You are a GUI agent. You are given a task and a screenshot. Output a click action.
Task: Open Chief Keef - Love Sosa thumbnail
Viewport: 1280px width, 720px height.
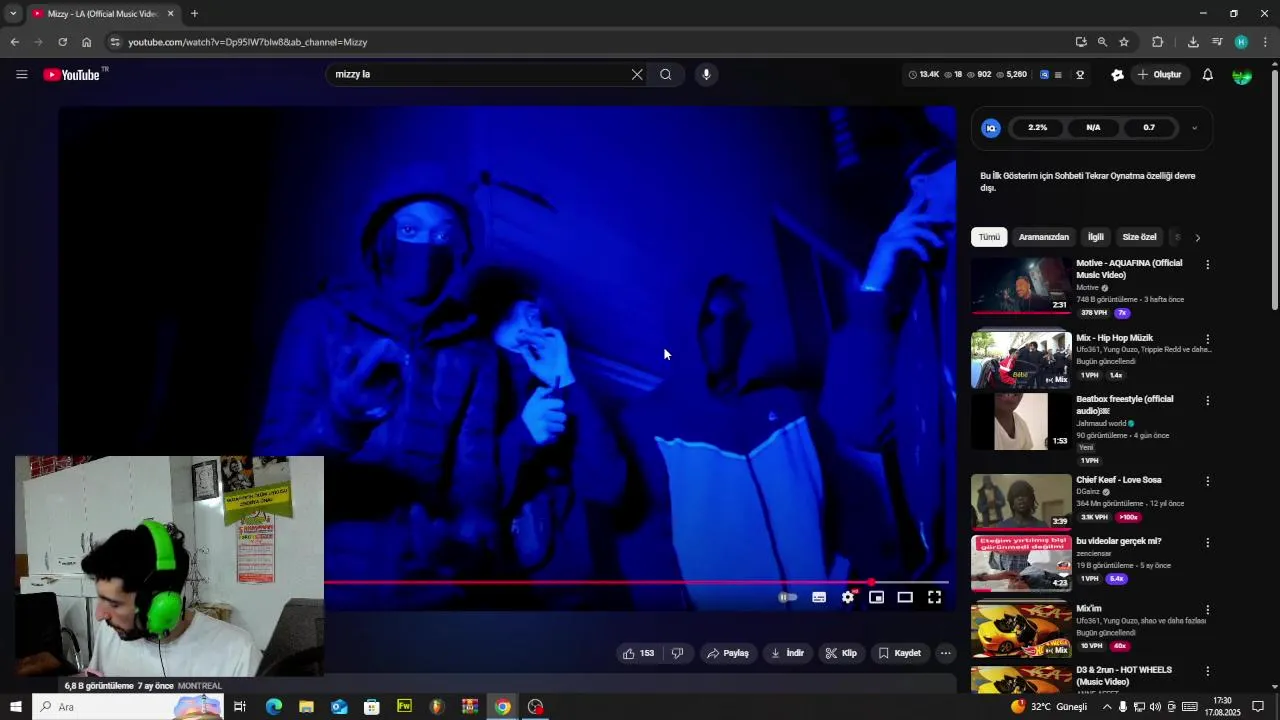click(1021, 502)
